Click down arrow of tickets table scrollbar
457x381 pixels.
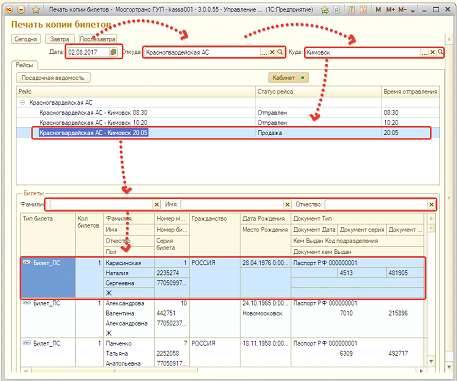pyautogui.click(x=431, y=361)
